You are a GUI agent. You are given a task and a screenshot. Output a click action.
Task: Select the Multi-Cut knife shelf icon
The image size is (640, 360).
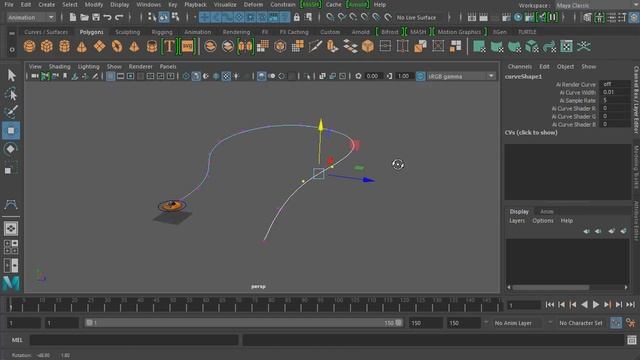point(315,47)
